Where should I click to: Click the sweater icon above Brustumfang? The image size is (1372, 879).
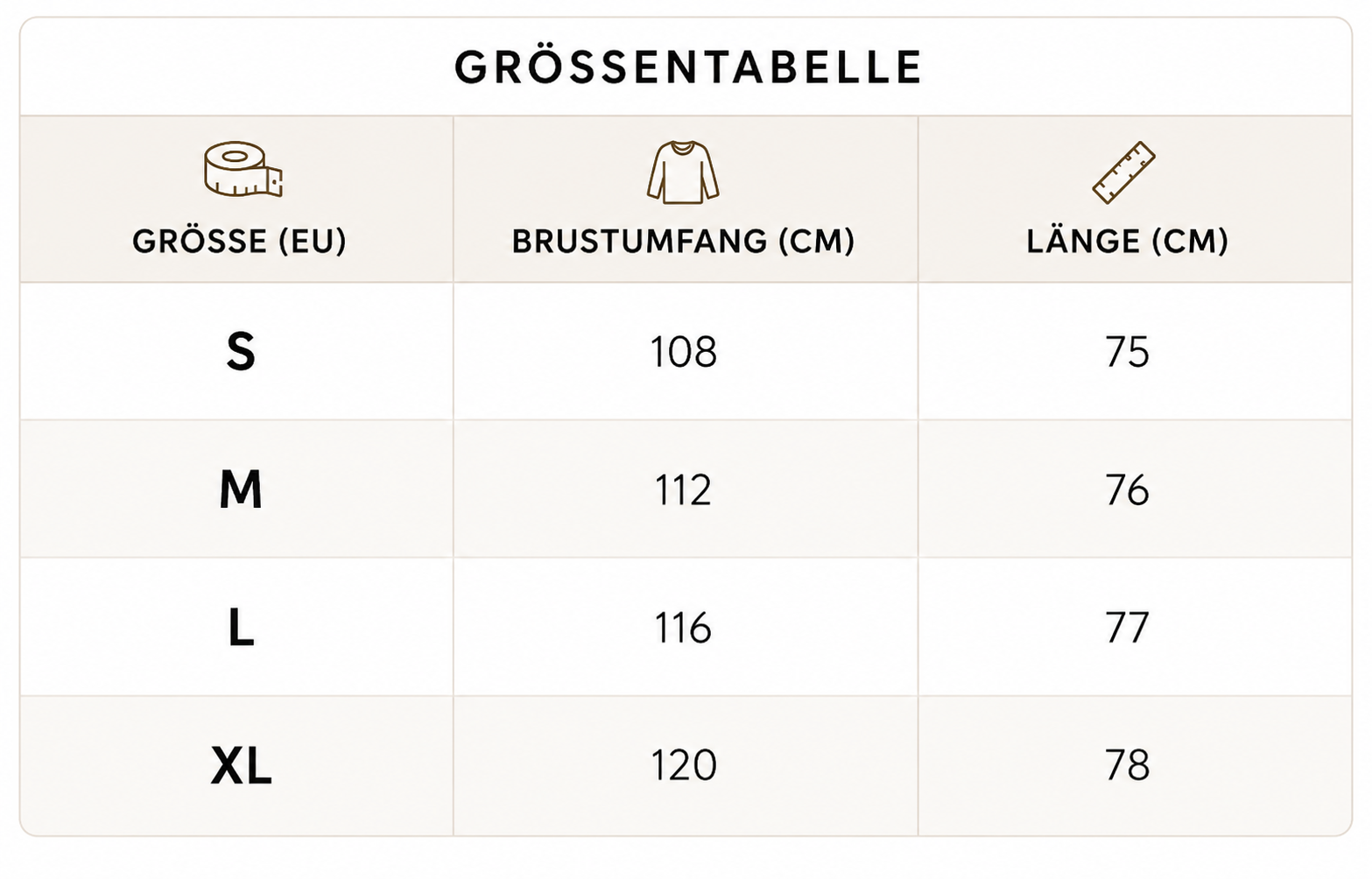(x=683, y=172)
